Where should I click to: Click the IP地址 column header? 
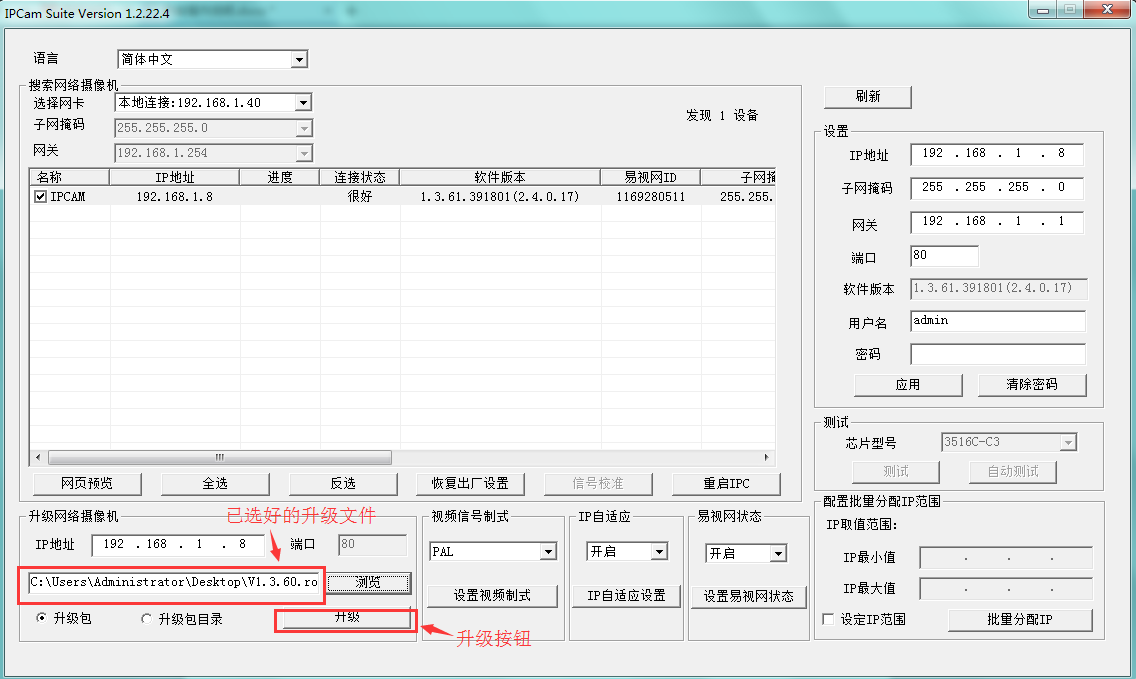(174, 177)
